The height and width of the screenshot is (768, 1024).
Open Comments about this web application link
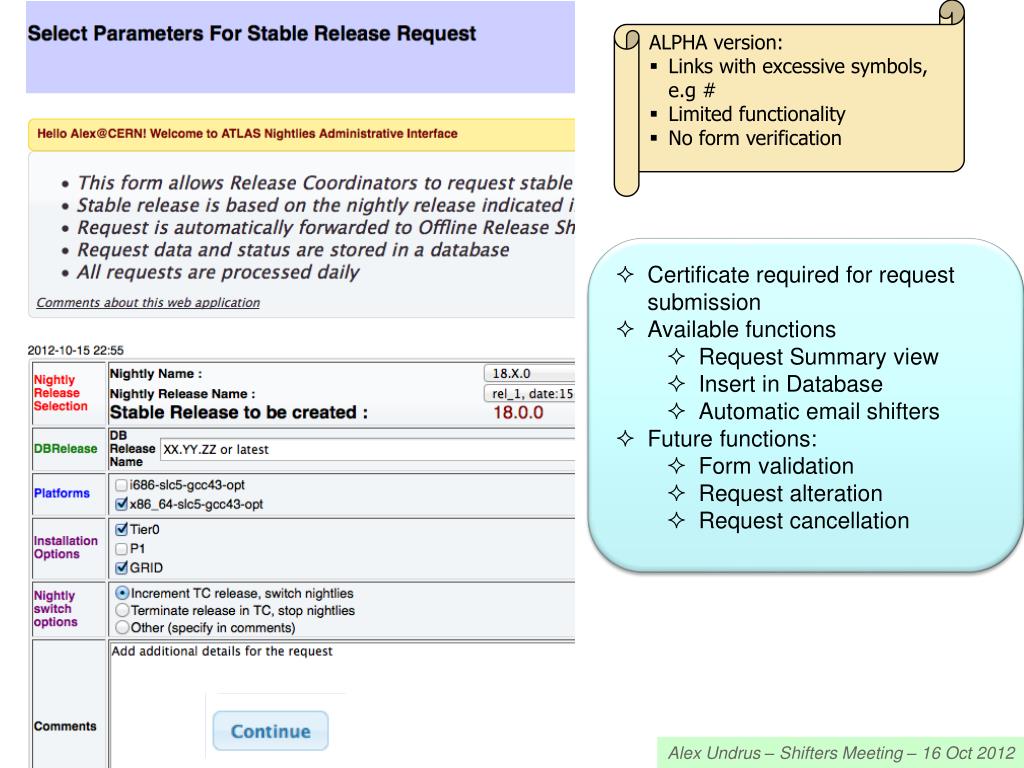coord(148,302)
